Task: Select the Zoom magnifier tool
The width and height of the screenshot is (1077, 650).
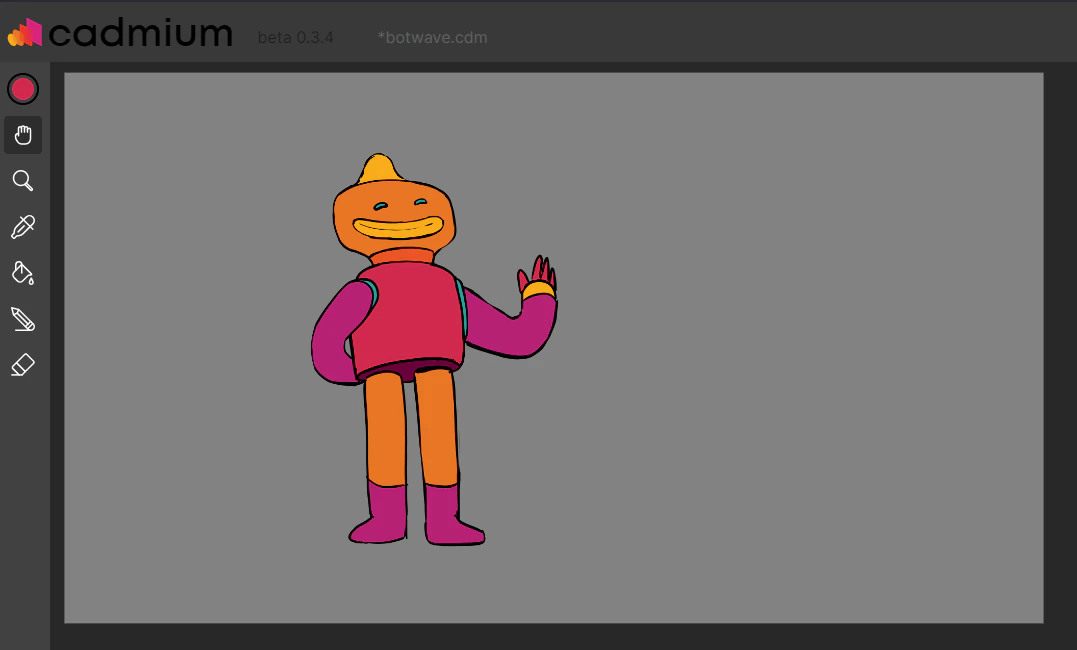Action: tap(23, 181)
